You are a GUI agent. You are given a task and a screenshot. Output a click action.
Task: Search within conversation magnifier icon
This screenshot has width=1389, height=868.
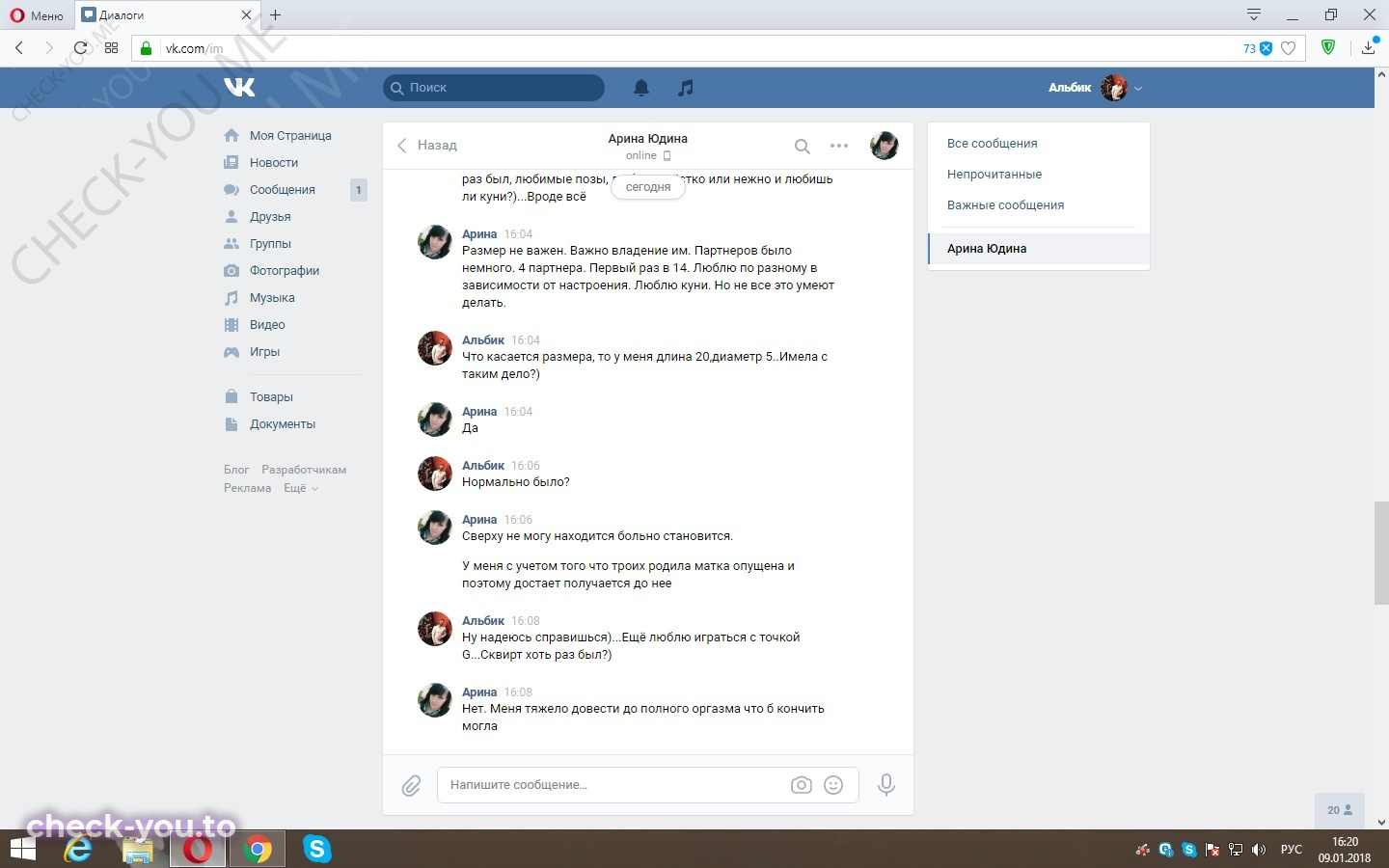click(802, 147)
